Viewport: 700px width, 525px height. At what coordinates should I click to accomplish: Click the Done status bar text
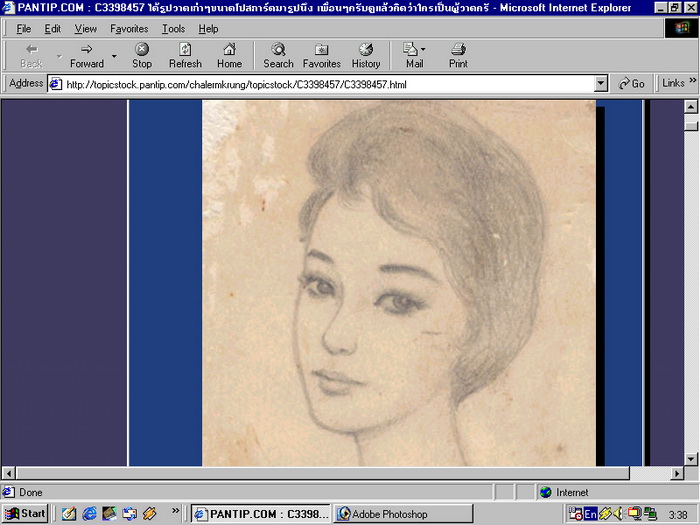point(30,492)
